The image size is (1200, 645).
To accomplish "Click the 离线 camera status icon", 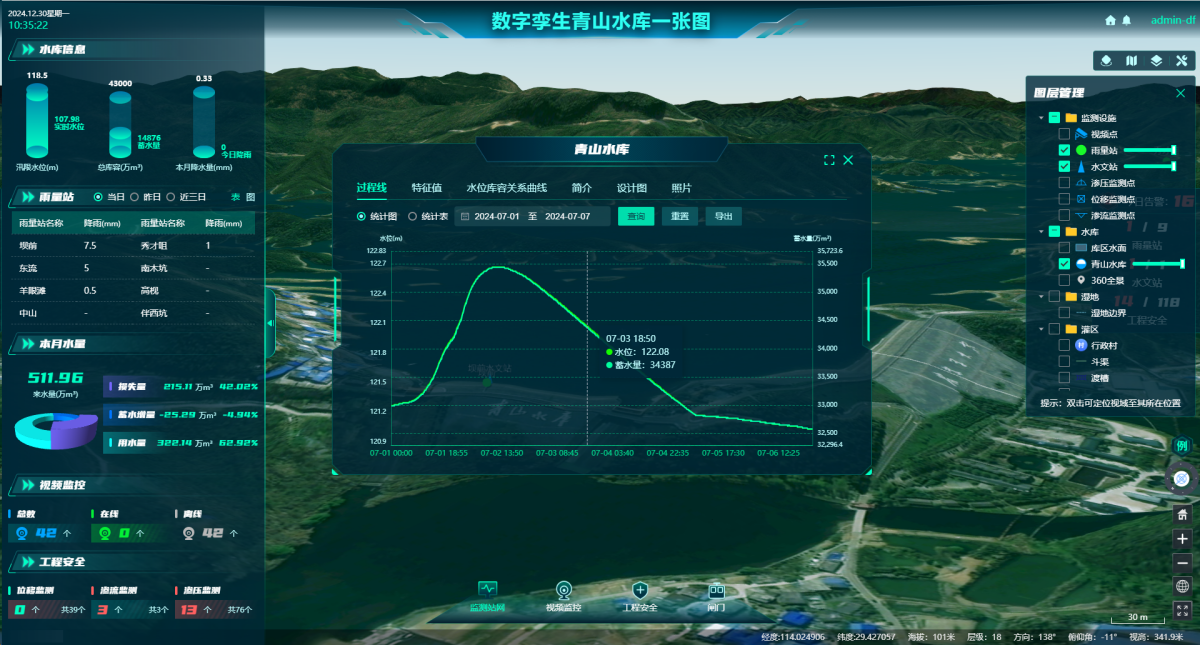I will point(187,533).
